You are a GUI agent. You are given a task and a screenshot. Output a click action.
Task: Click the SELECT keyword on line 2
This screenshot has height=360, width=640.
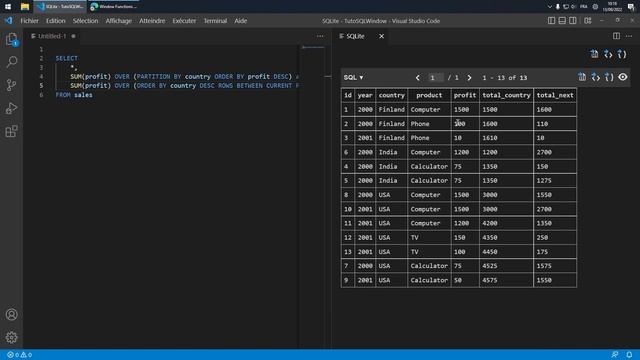tap(67, 58)
